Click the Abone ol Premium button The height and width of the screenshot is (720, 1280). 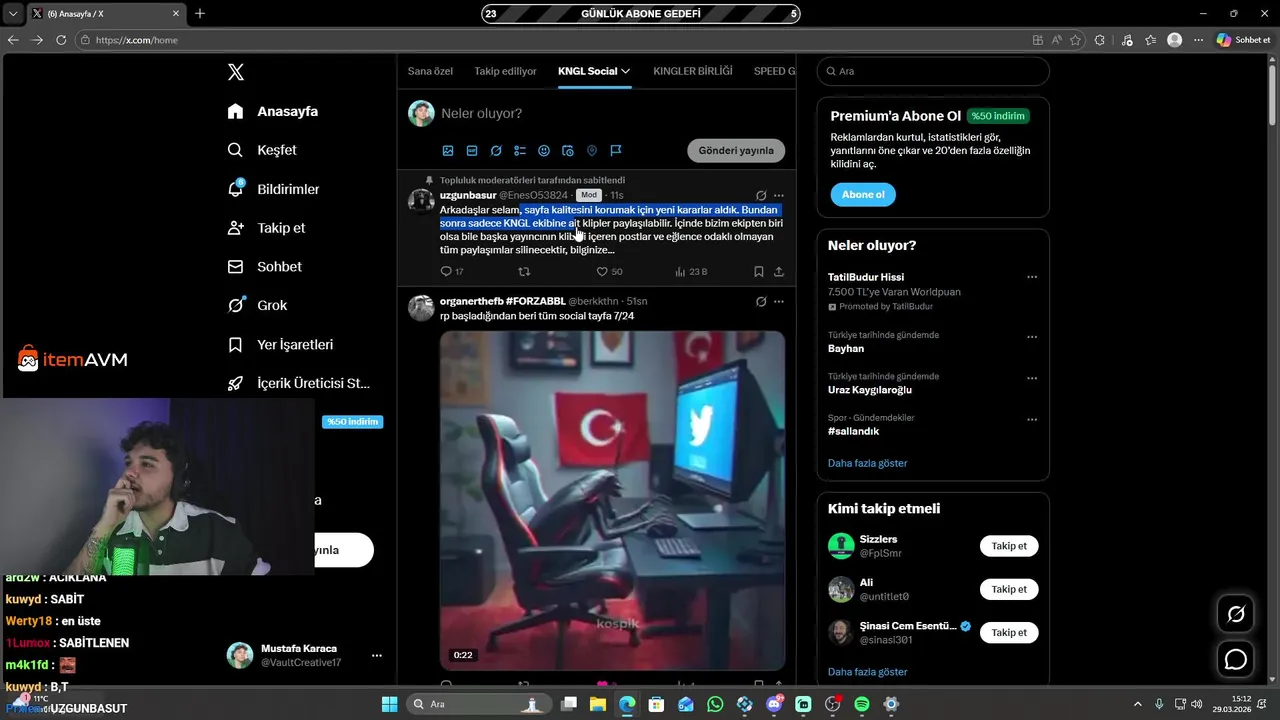[x=862, y=194]
